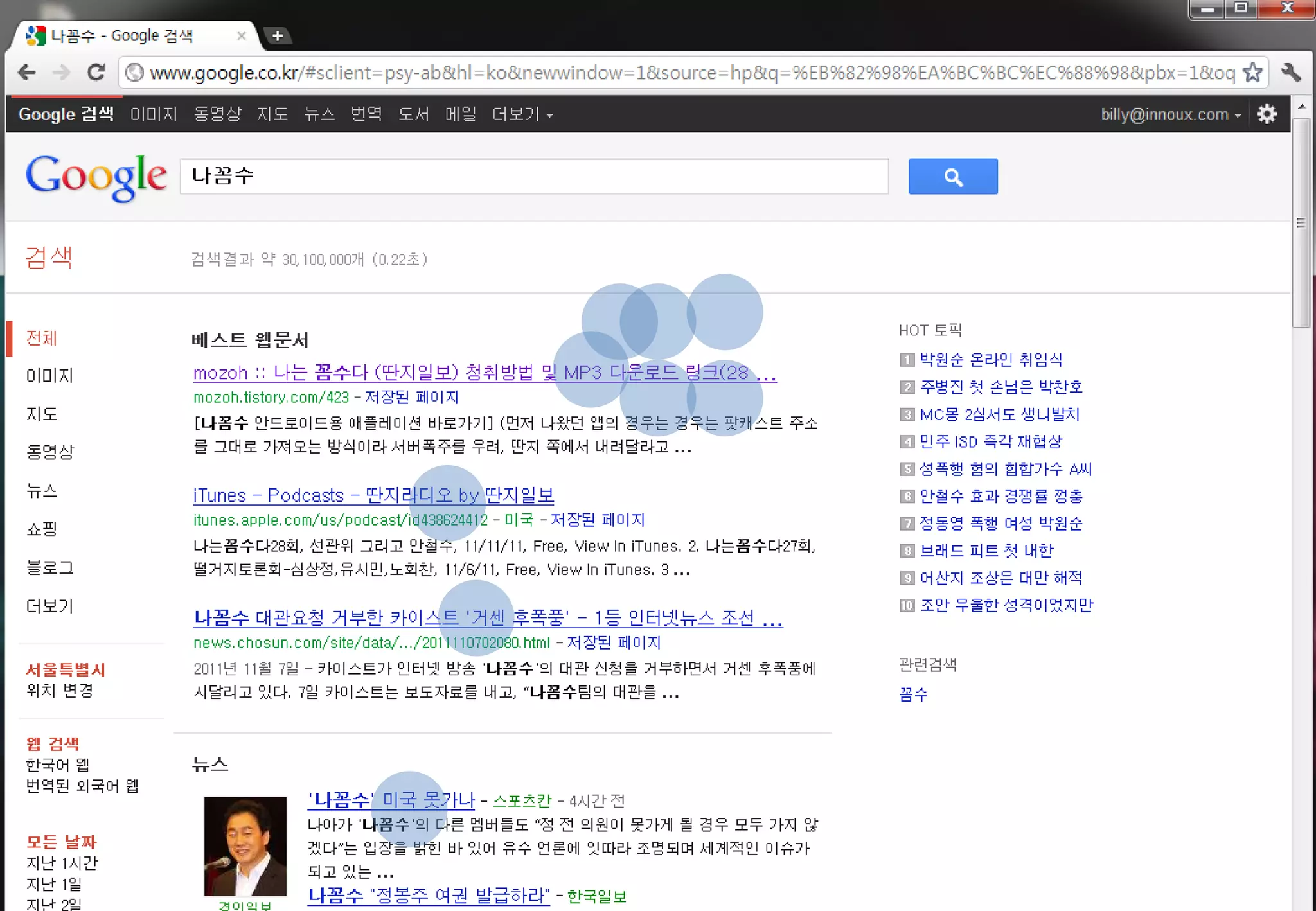Image resolution: width=1316 pixels, height=911 pixels.
Task: Click related search 꼼수 link
Action: (913, 694)
